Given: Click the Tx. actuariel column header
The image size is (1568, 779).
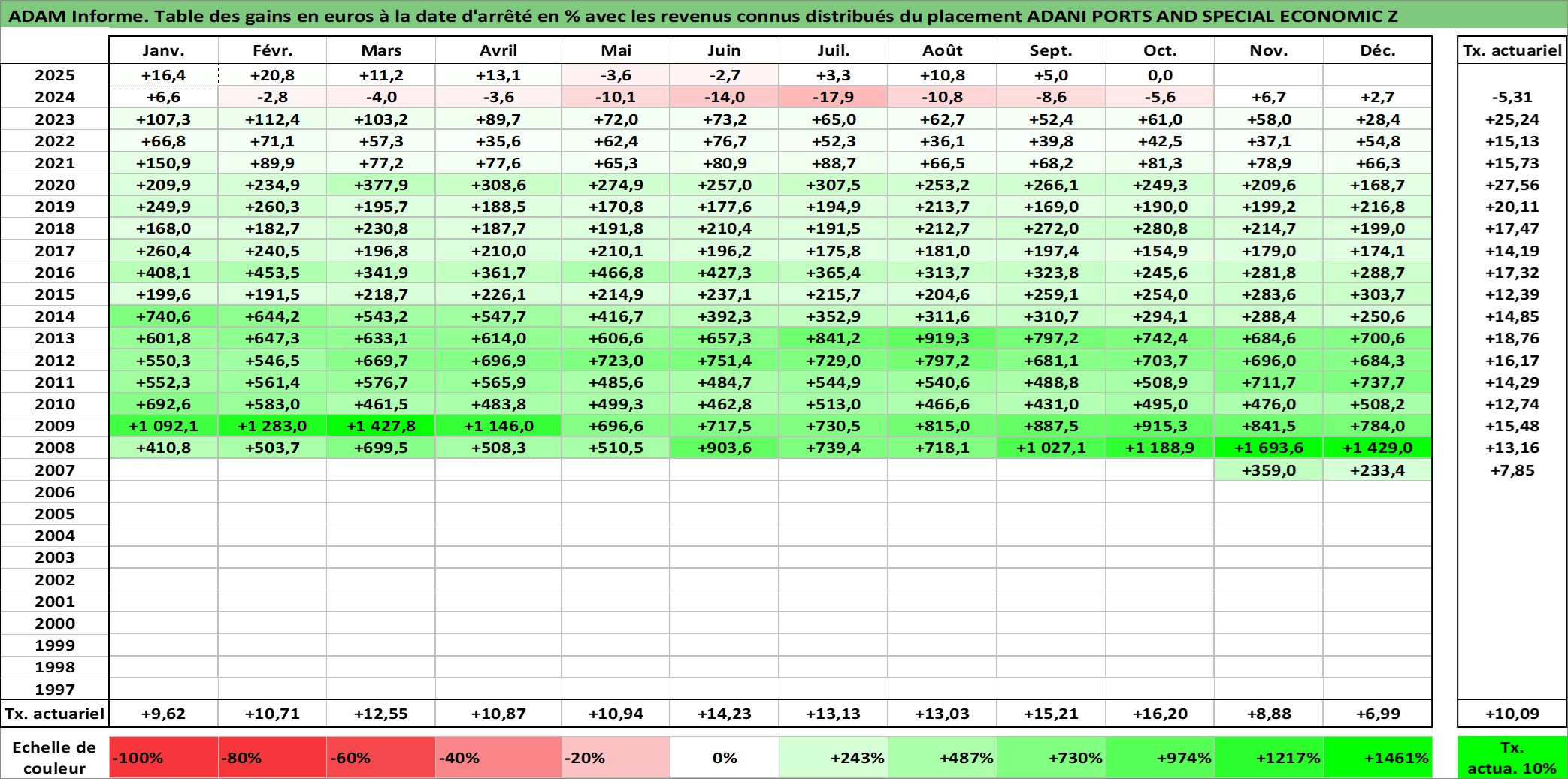Looking at the screenshot, I should 1512,50.
